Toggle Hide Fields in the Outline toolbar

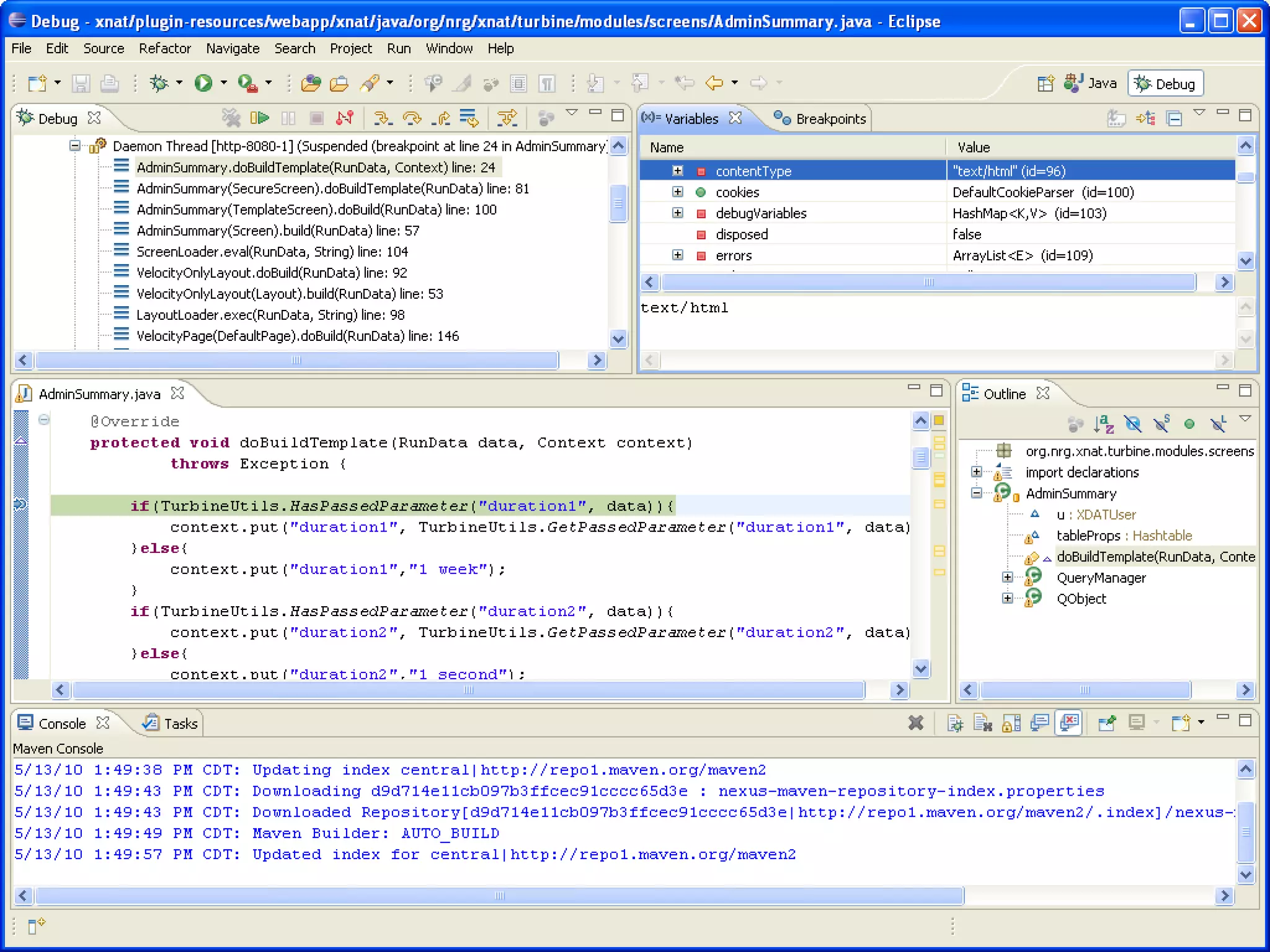[x=1132, y=424]
